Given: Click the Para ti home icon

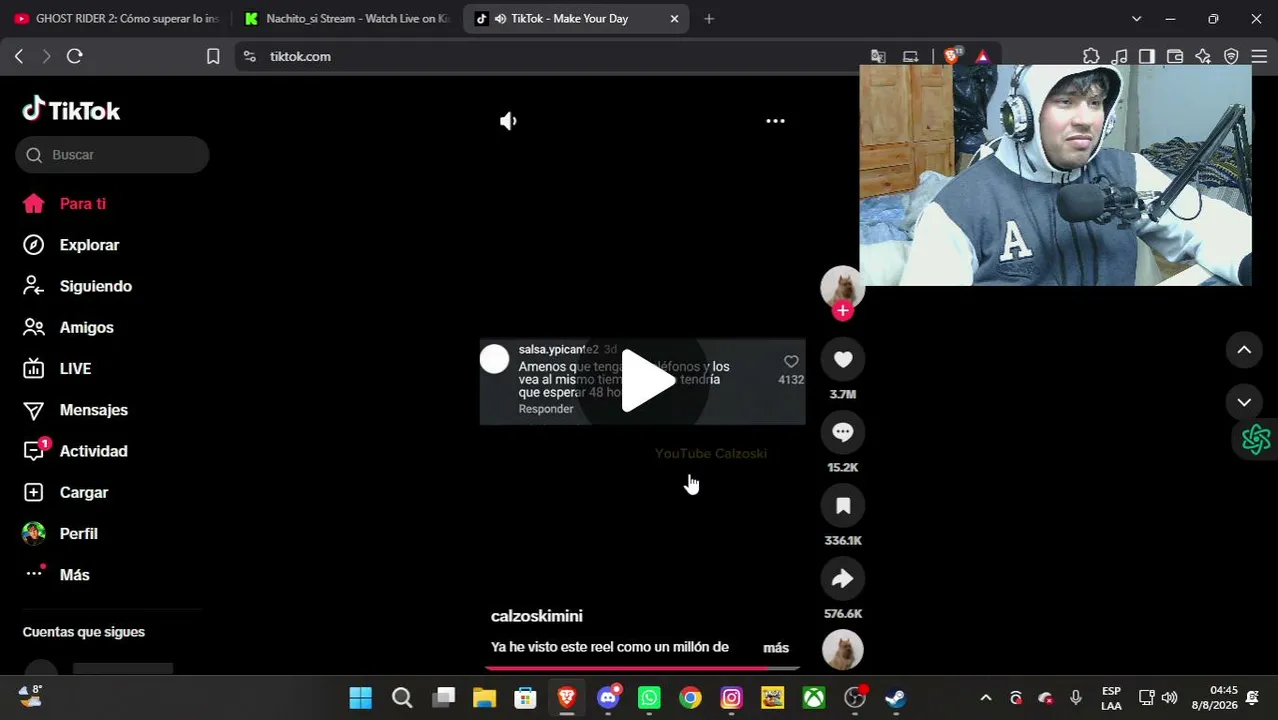Looking at the screenshot, I should pyautogui.click(x=34, y=204).
